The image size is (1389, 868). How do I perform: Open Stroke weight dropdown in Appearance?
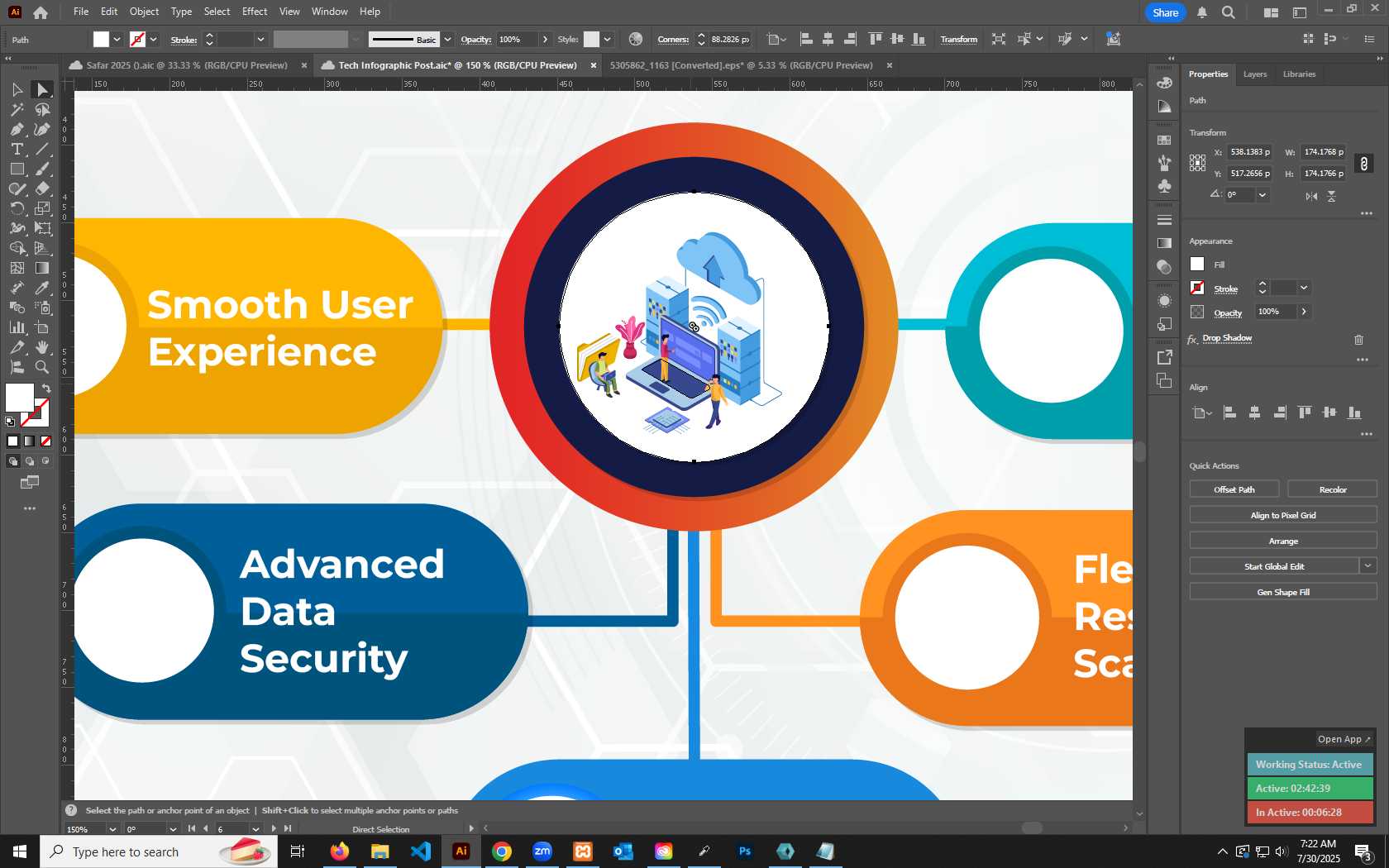tap(1304, 288)
